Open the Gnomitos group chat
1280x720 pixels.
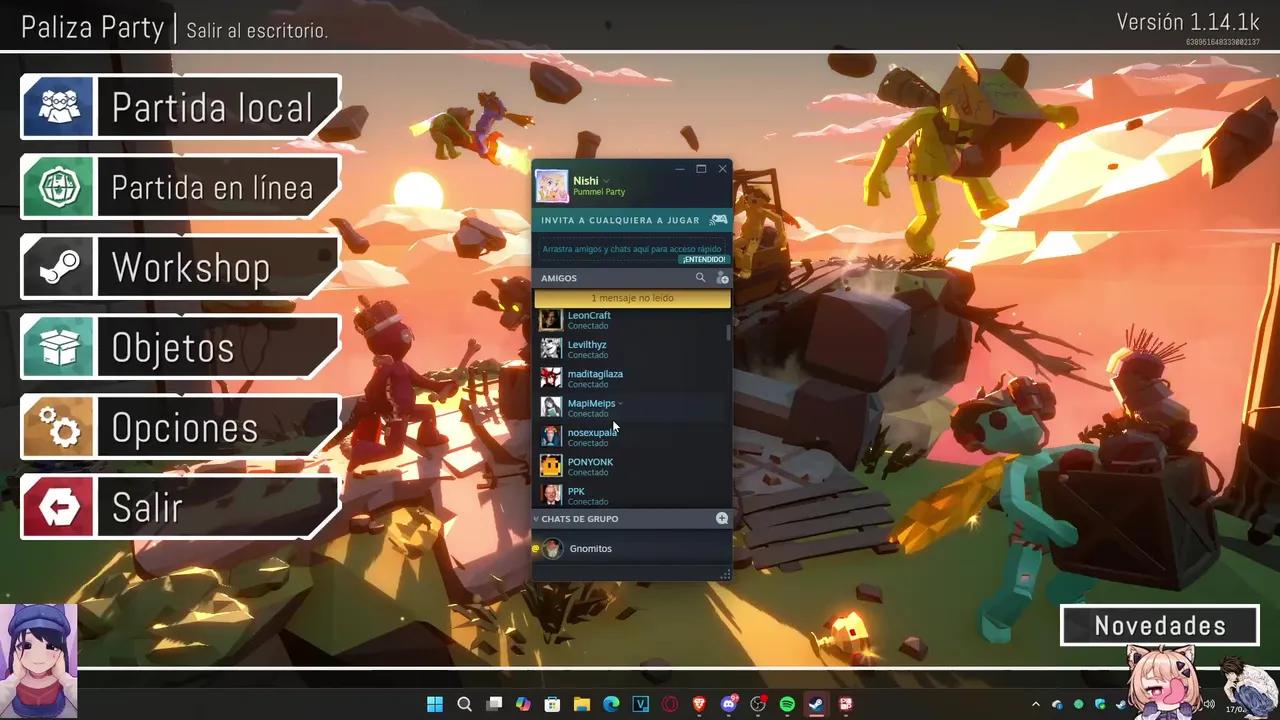click(x=632, y=548)
